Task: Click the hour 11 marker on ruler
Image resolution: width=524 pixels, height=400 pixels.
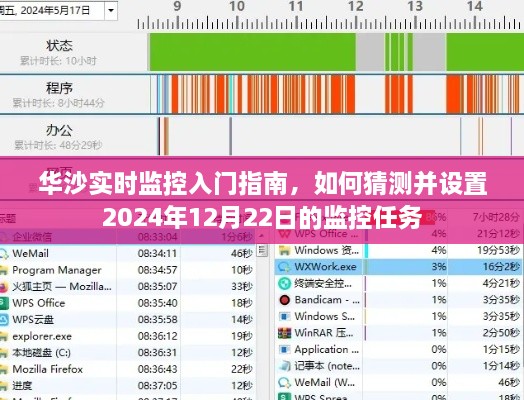Action: click(x=295, y=6)
